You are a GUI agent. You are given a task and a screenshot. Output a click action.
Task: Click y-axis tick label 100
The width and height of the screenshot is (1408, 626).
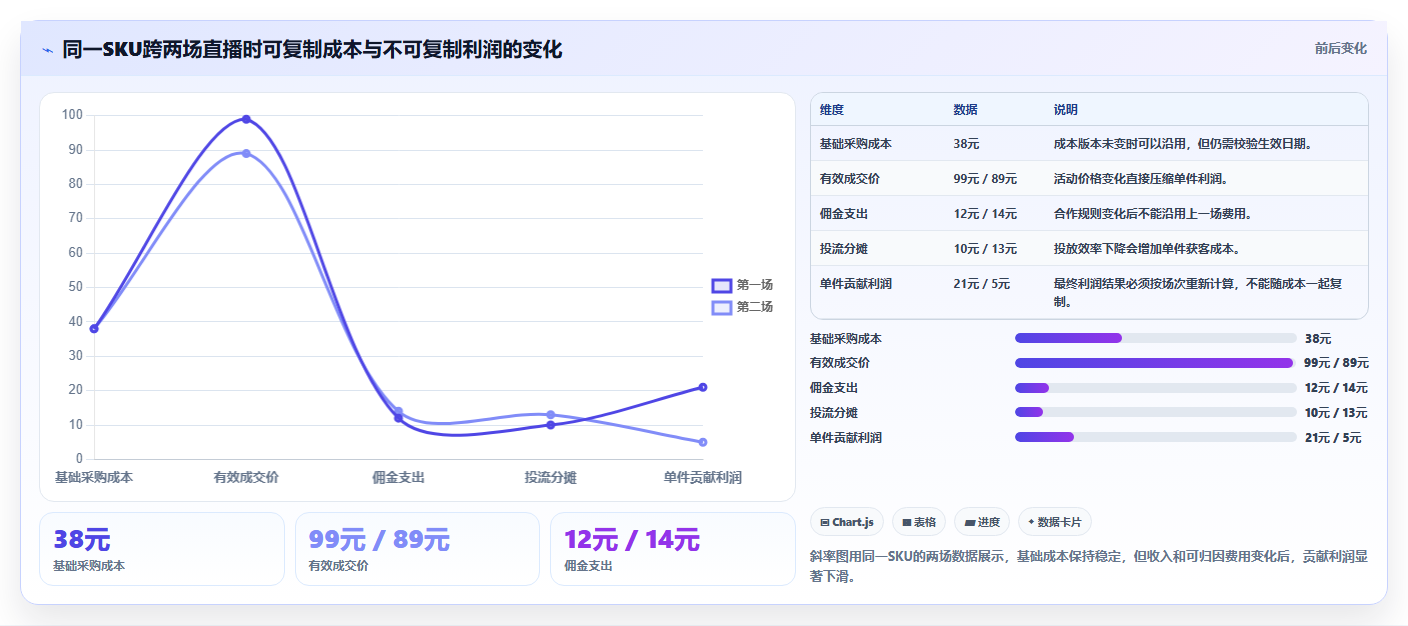pyautogui.click(x=72, y=115)
